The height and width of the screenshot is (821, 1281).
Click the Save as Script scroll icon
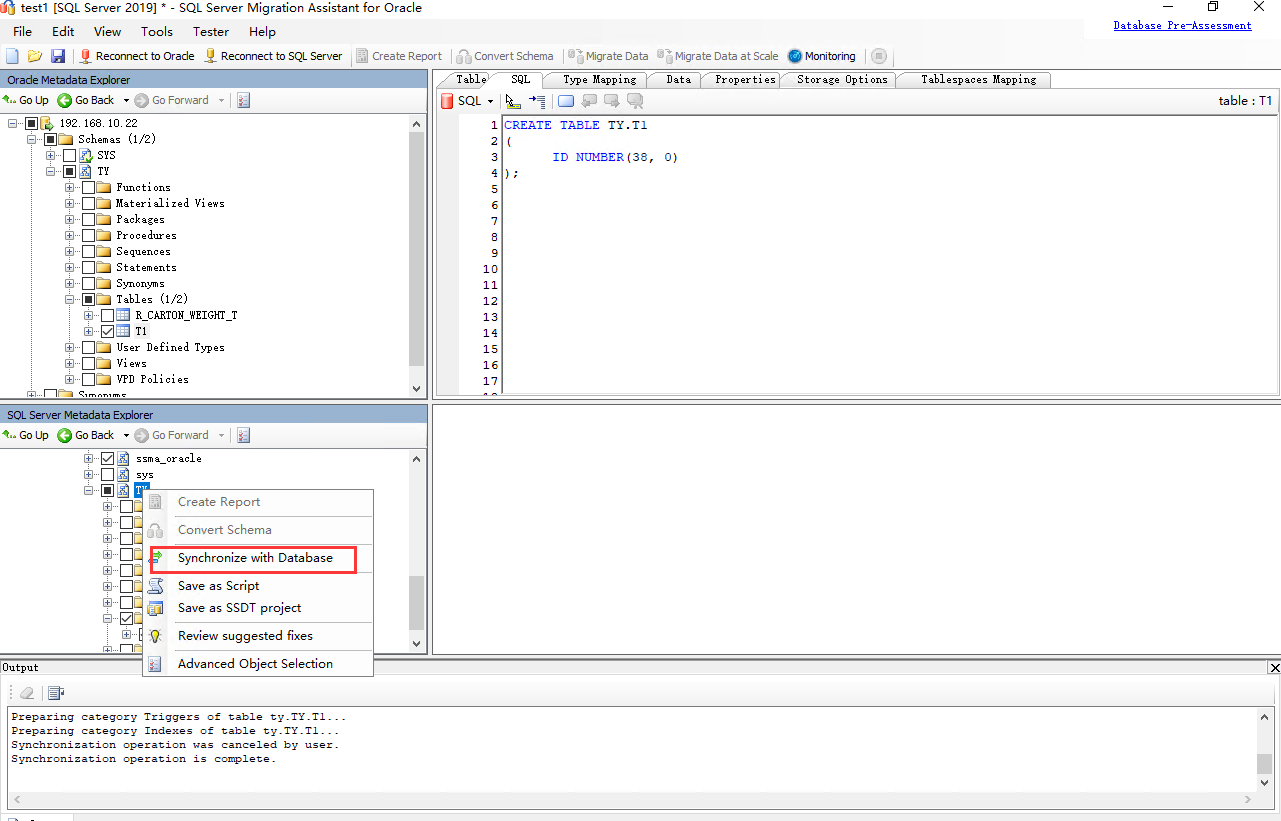(155, 586)
